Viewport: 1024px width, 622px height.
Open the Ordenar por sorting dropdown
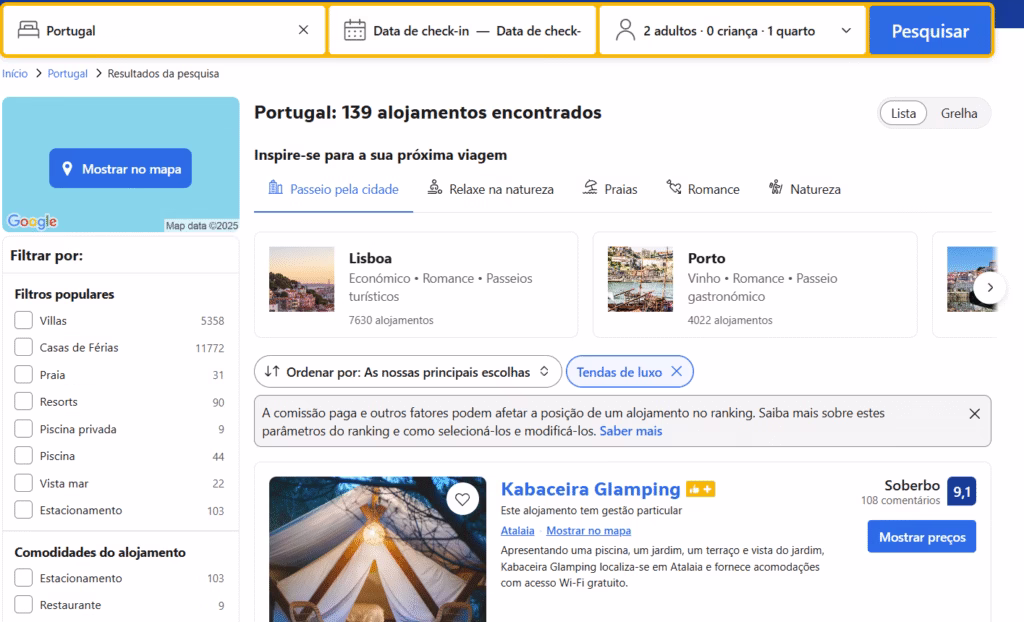(408, 372)
